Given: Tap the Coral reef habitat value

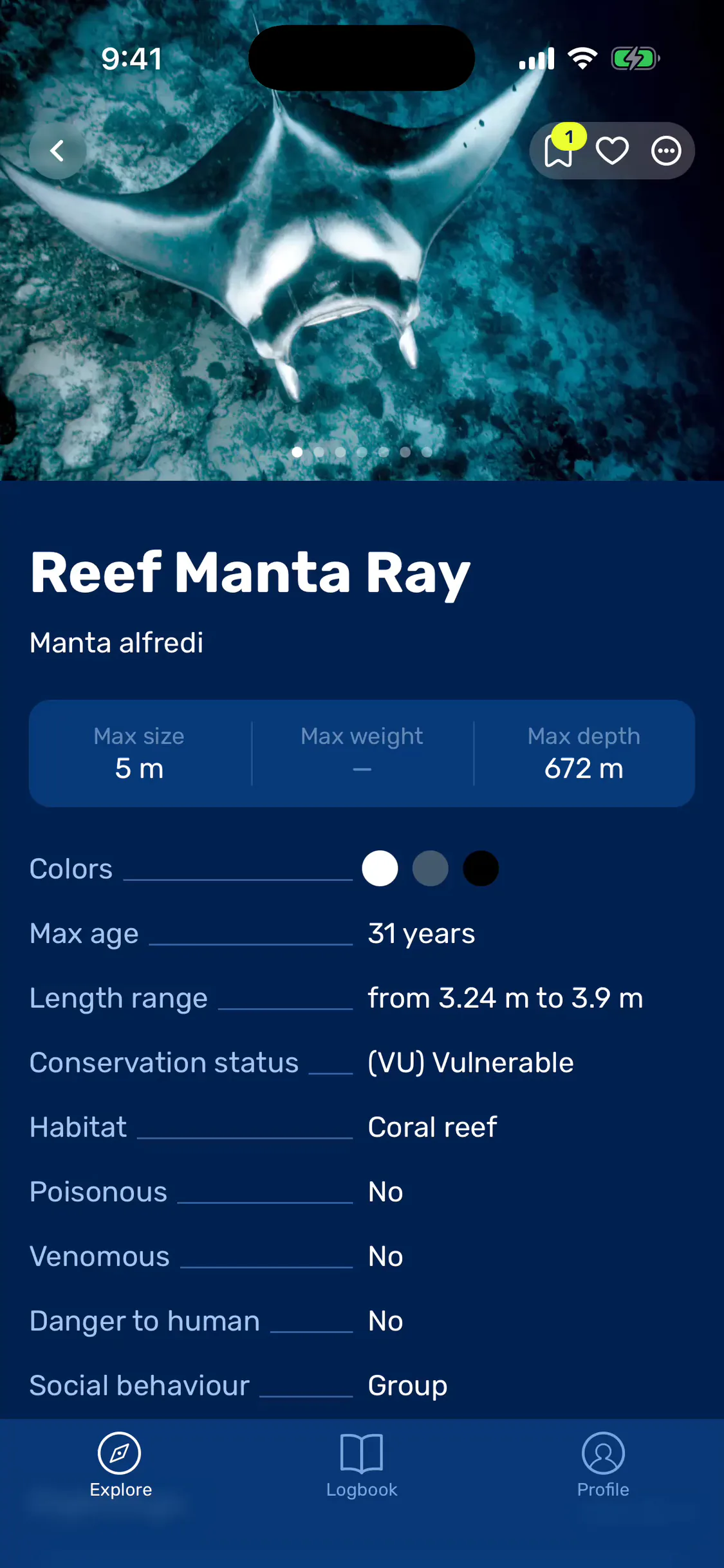Looking at the screenshot, I should coord(432,1127).
